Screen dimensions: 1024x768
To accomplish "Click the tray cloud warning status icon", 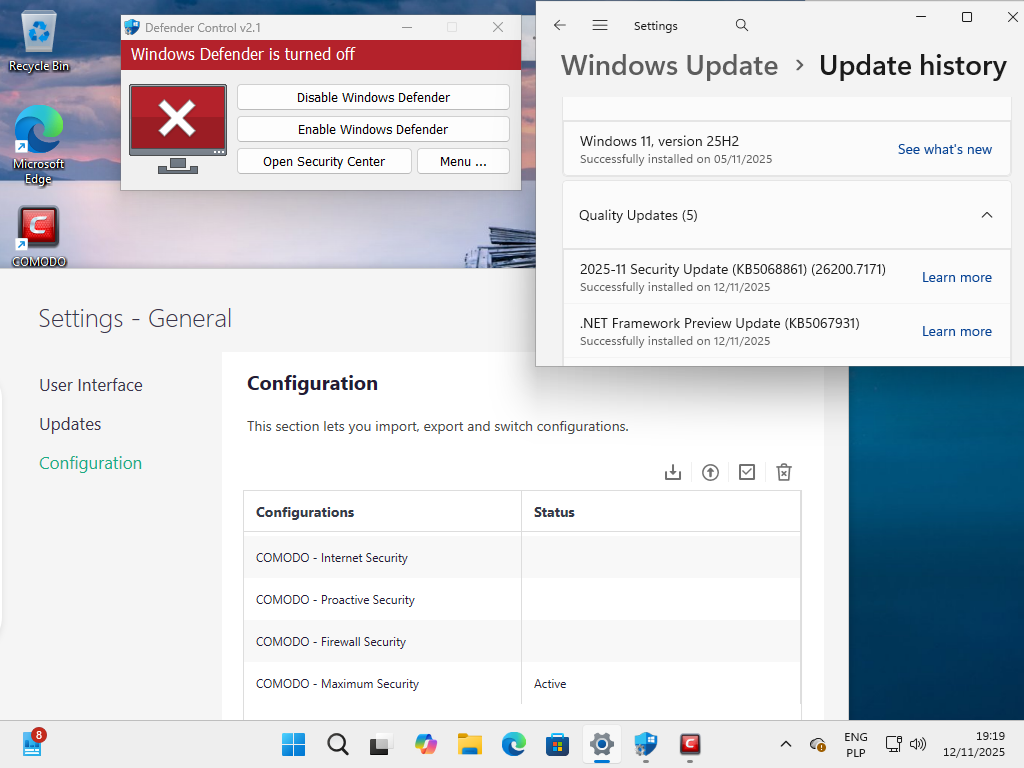I will [x=818, y=744].
